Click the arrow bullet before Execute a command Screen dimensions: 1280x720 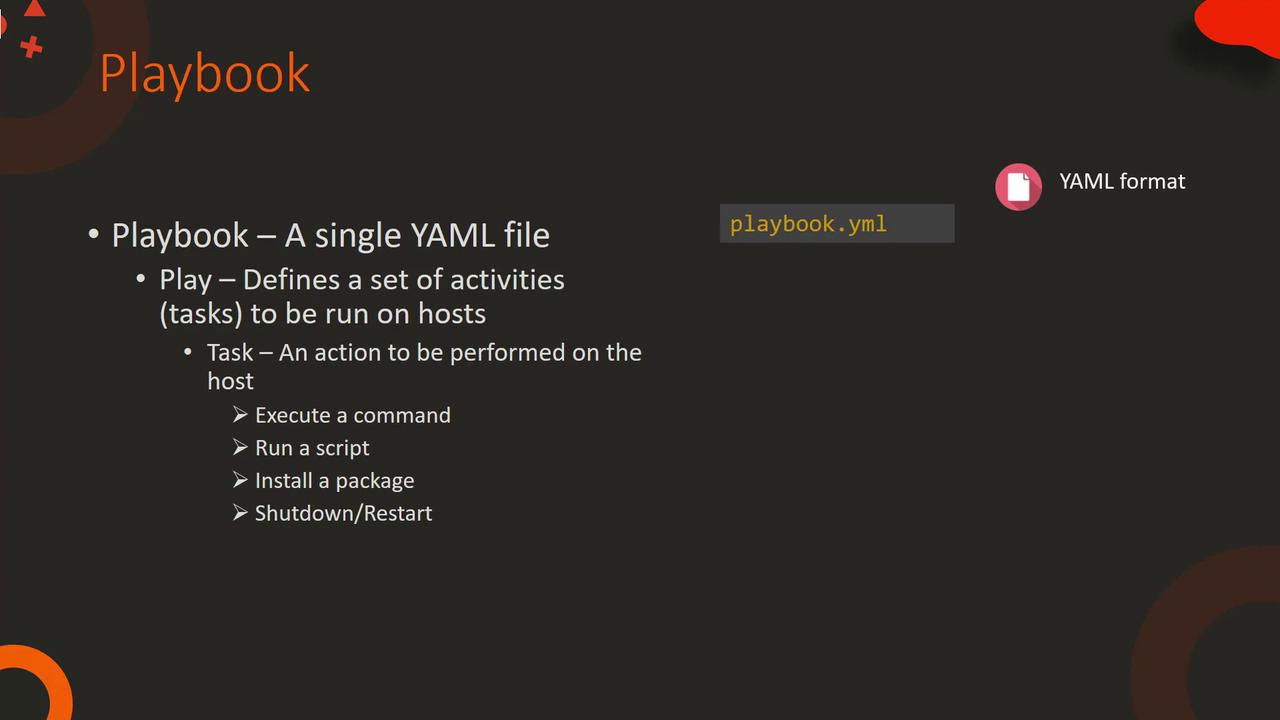click(x=240, y=414)
